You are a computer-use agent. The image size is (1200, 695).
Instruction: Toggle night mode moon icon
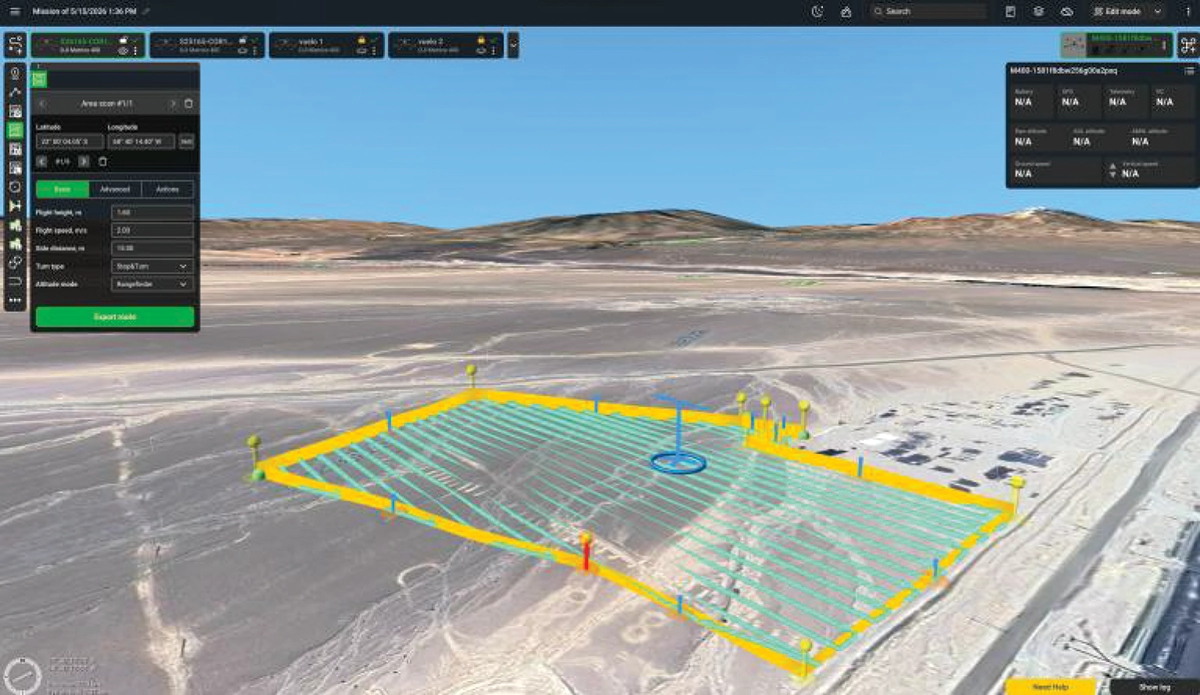(818, 11)
